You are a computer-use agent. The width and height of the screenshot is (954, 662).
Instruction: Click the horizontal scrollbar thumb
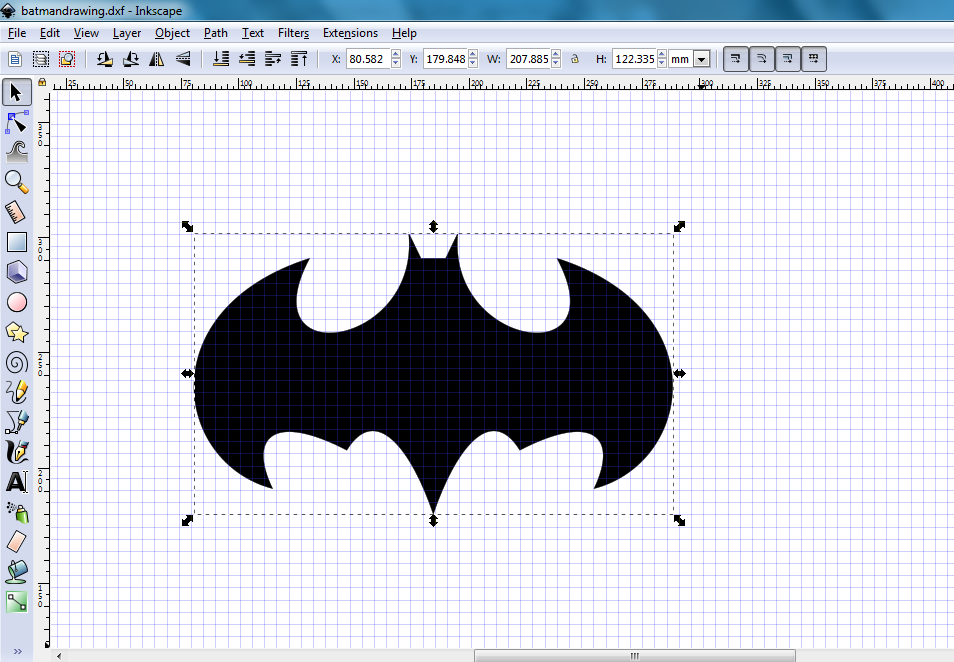(635, 656)
